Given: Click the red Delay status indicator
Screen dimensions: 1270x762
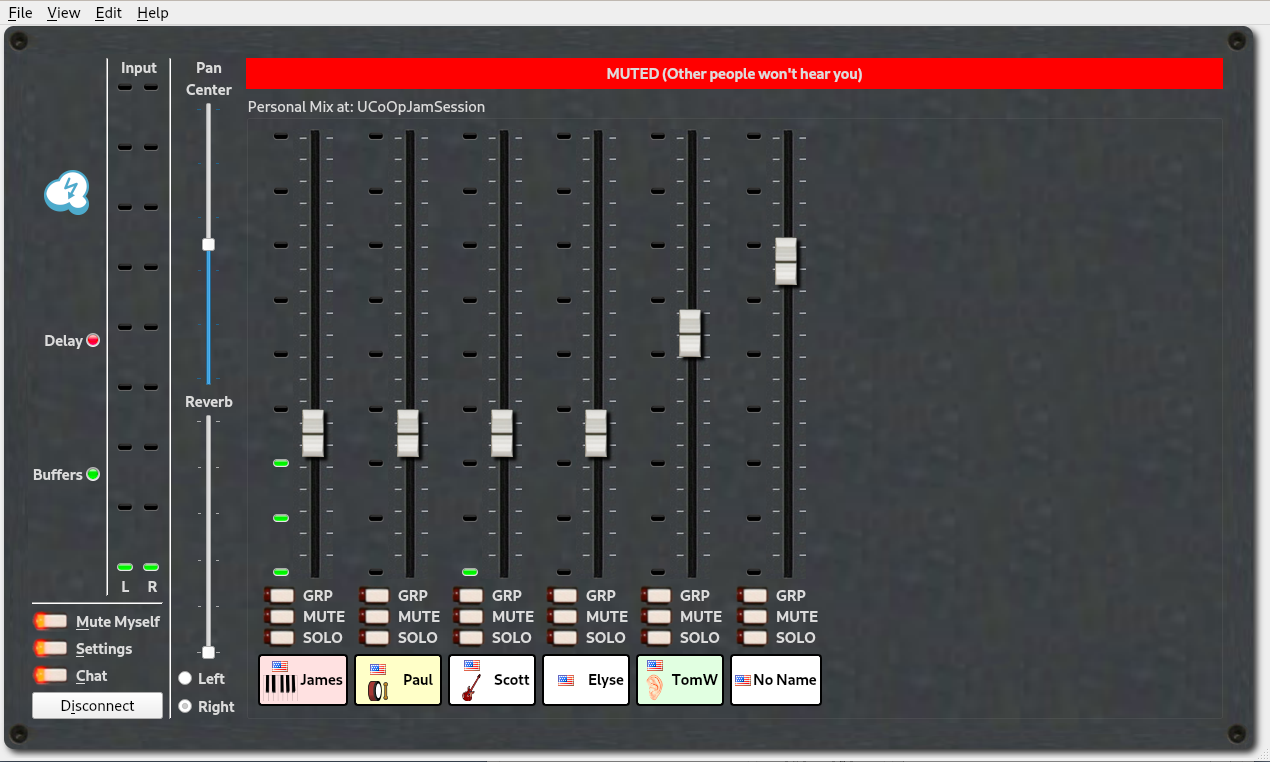Looking at the screenshot, I should [x=93, y=340].
